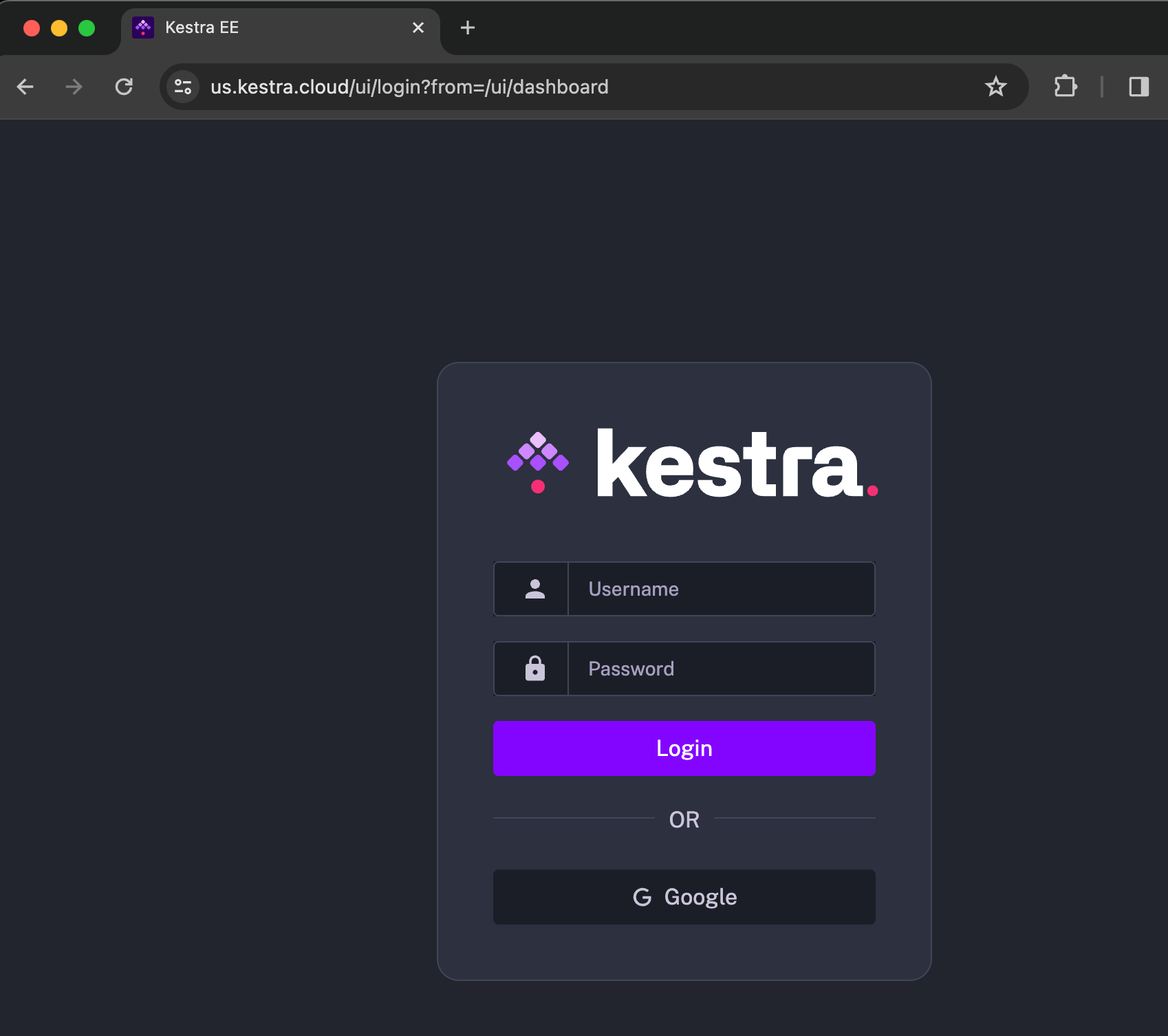This screenshot has height=1036, width=1168.
Task: Open the browser extensions puzzle icon
Action: (1066, 87)
